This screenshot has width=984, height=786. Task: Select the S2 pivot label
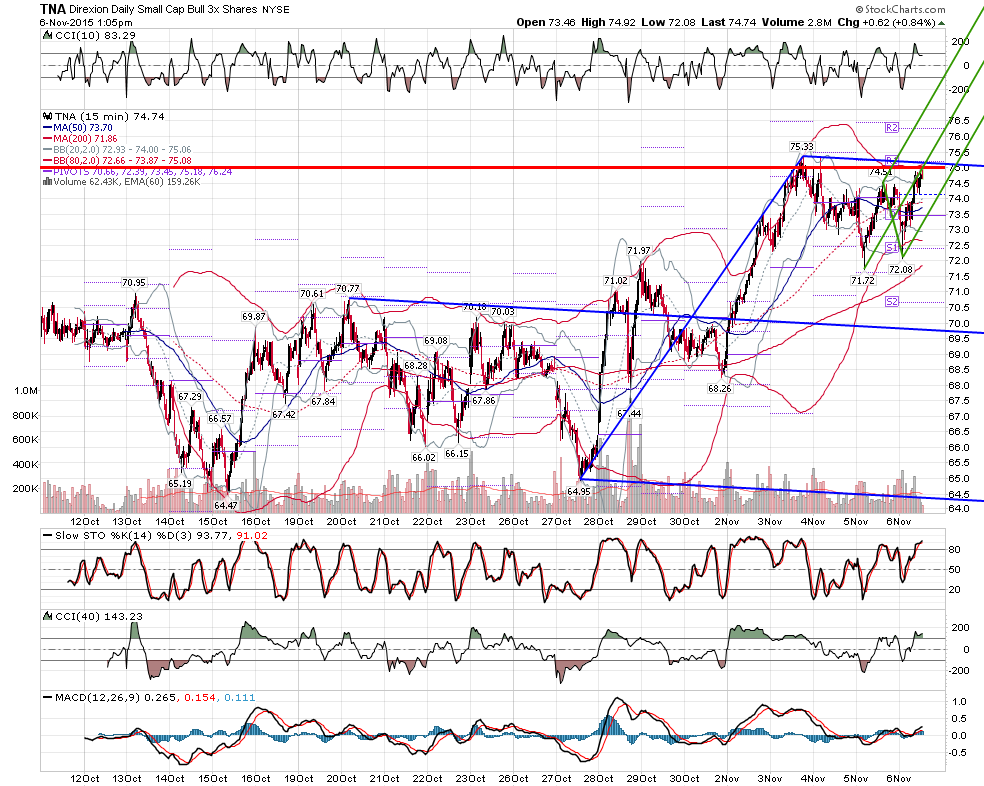[892, 302]
